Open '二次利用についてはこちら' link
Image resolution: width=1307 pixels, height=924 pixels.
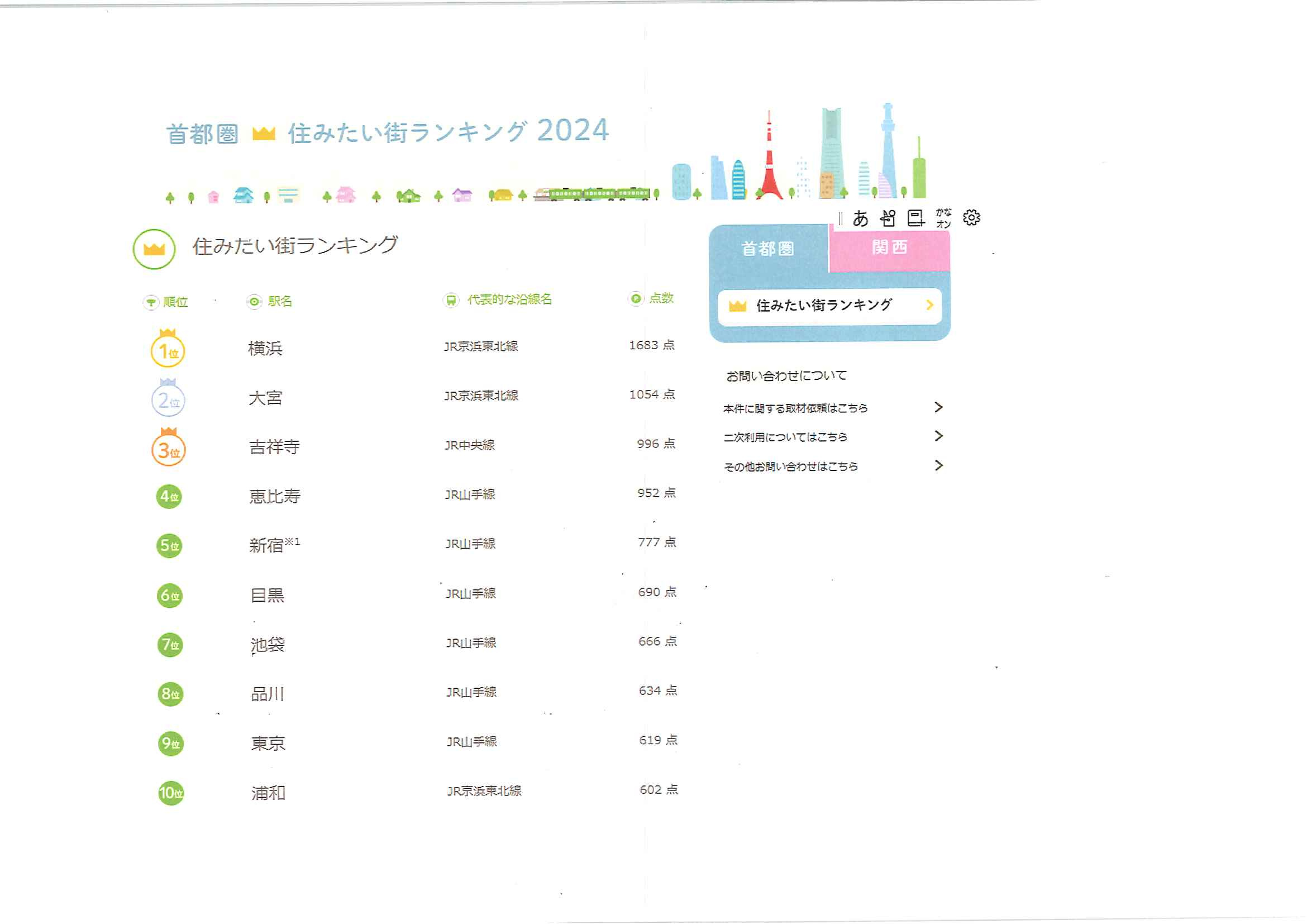point(785,437)
